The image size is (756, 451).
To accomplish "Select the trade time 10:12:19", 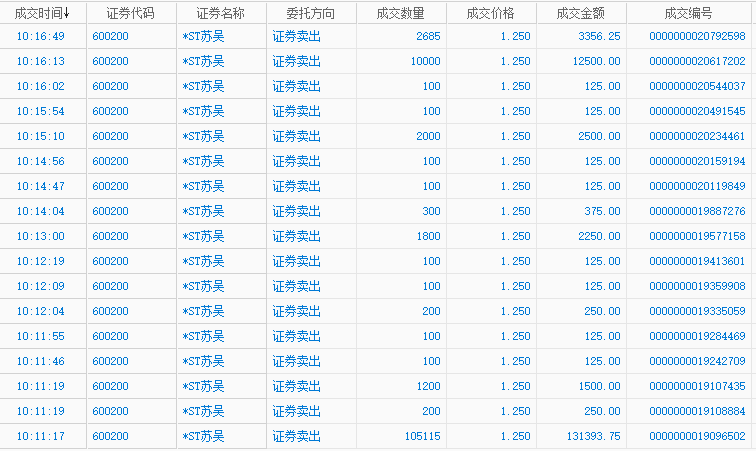I will [x=40, y=261].
